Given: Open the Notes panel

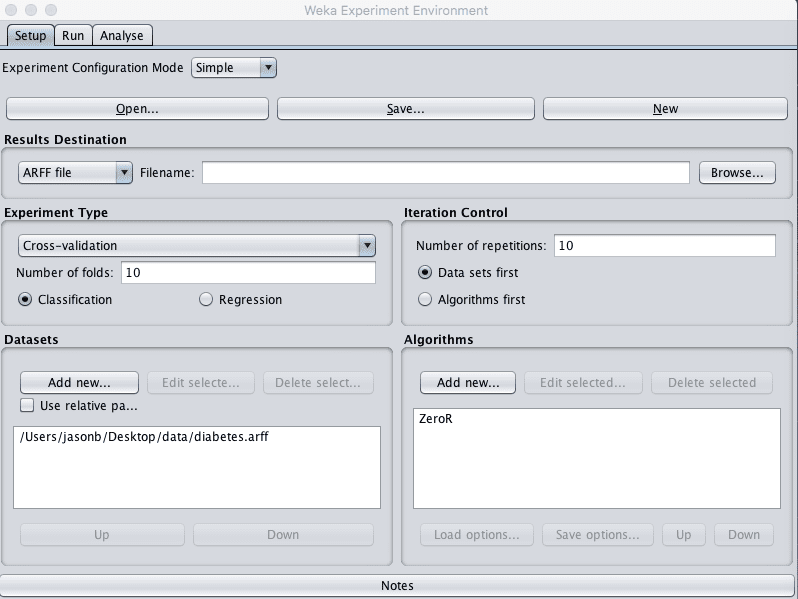Looking at the screenshot, I should pyautogui.click(x=397, y=586).
